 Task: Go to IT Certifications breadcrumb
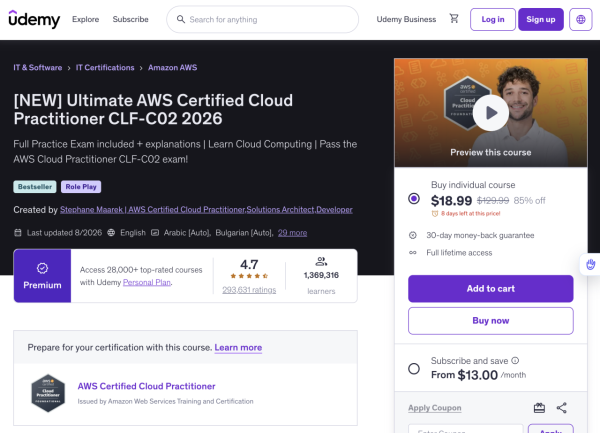tap(105, 68)
